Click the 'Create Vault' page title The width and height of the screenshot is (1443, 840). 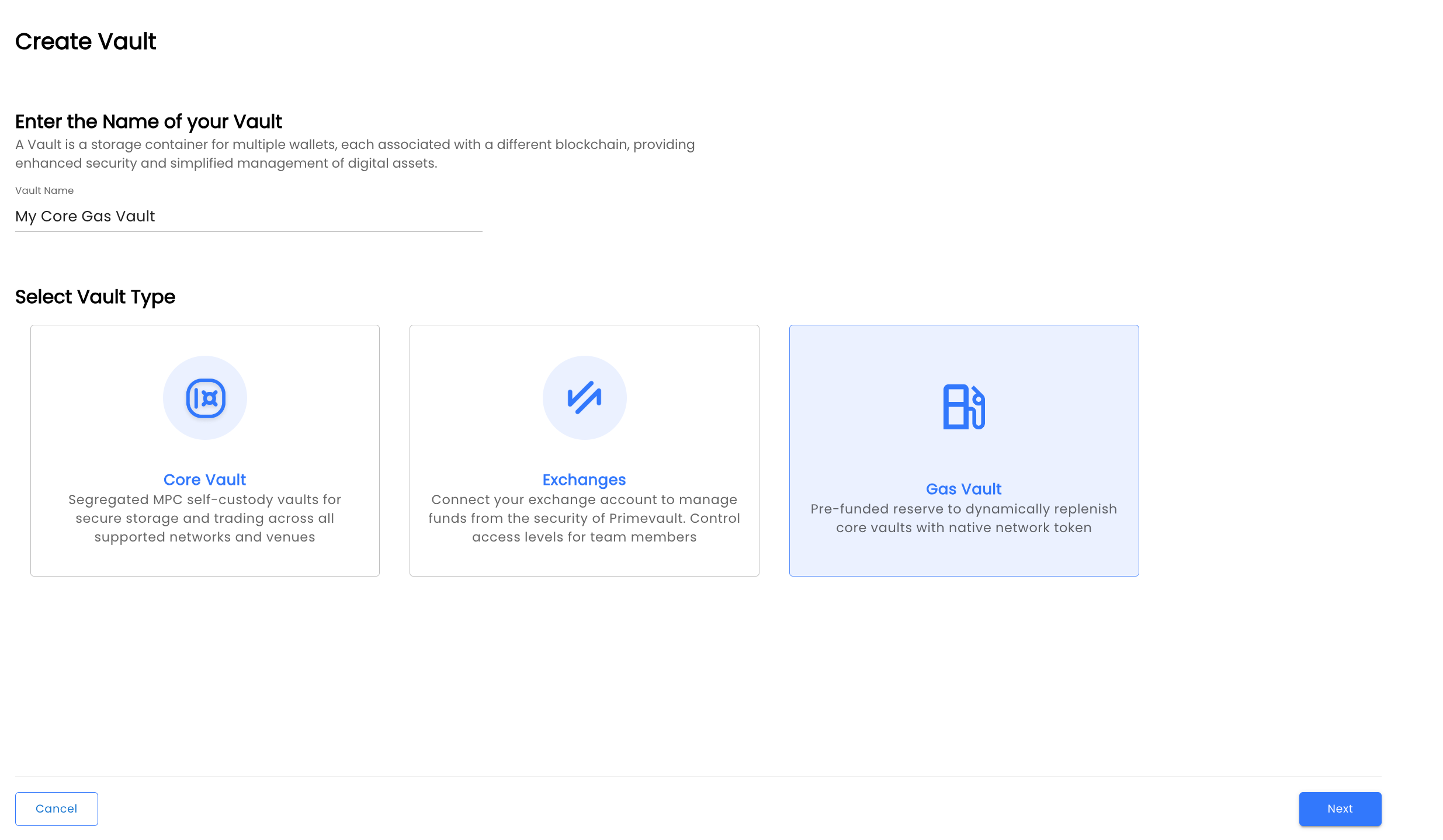coord(85,41)
